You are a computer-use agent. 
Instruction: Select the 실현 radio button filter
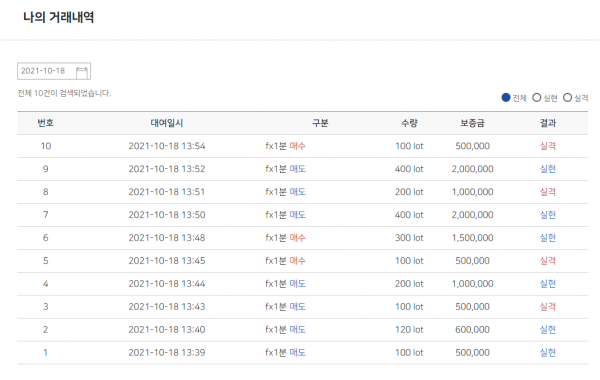coord(537,98)
